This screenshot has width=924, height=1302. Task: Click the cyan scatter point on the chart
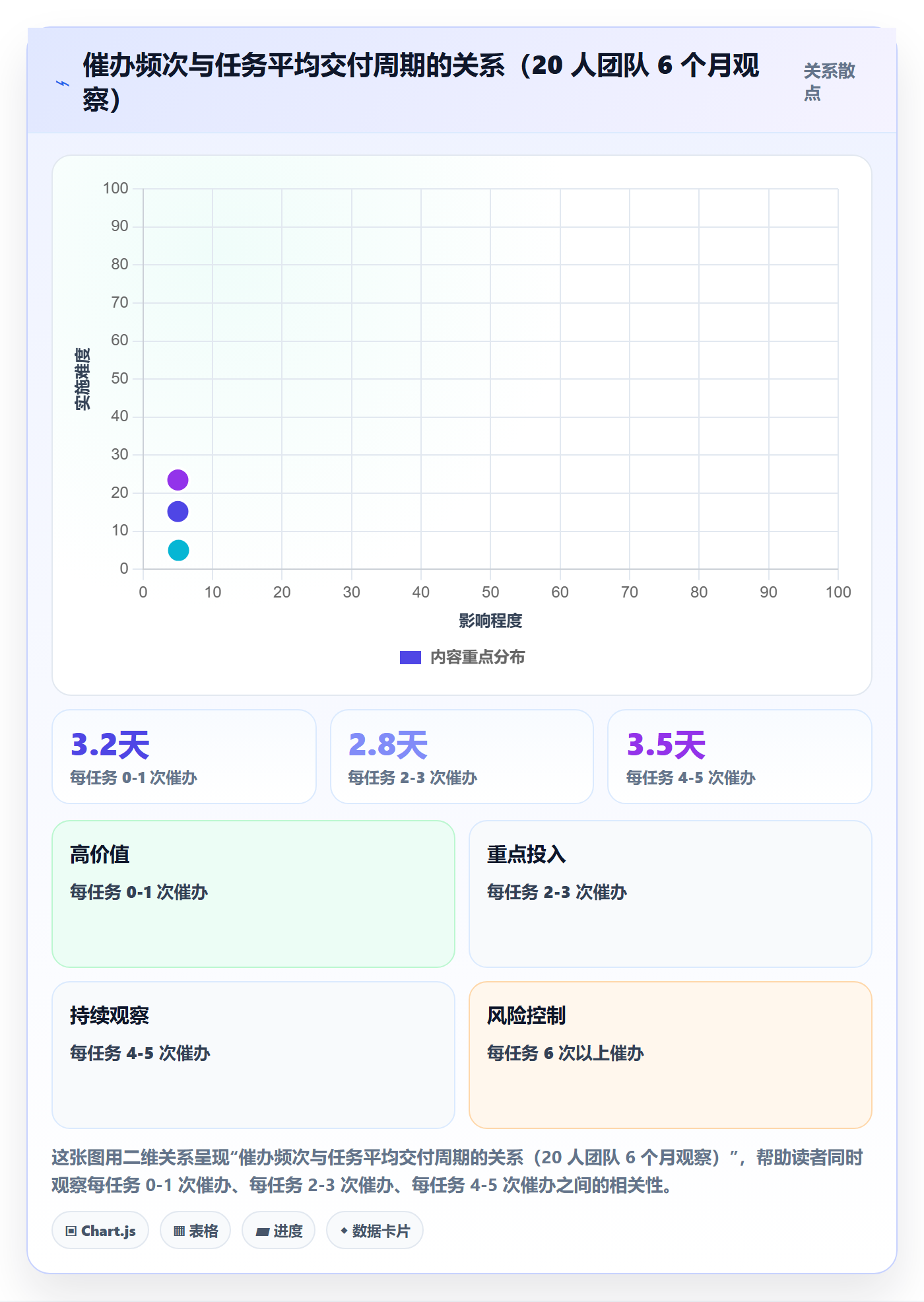click(x=178, y=550)
